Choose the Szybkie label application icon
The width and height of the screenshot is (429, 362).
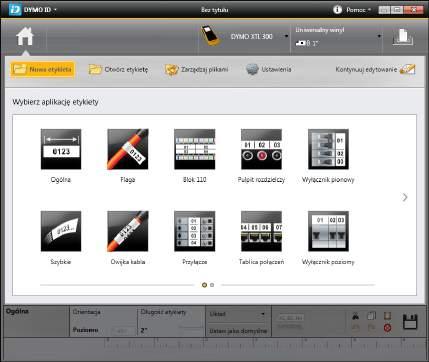click(61, 231)
